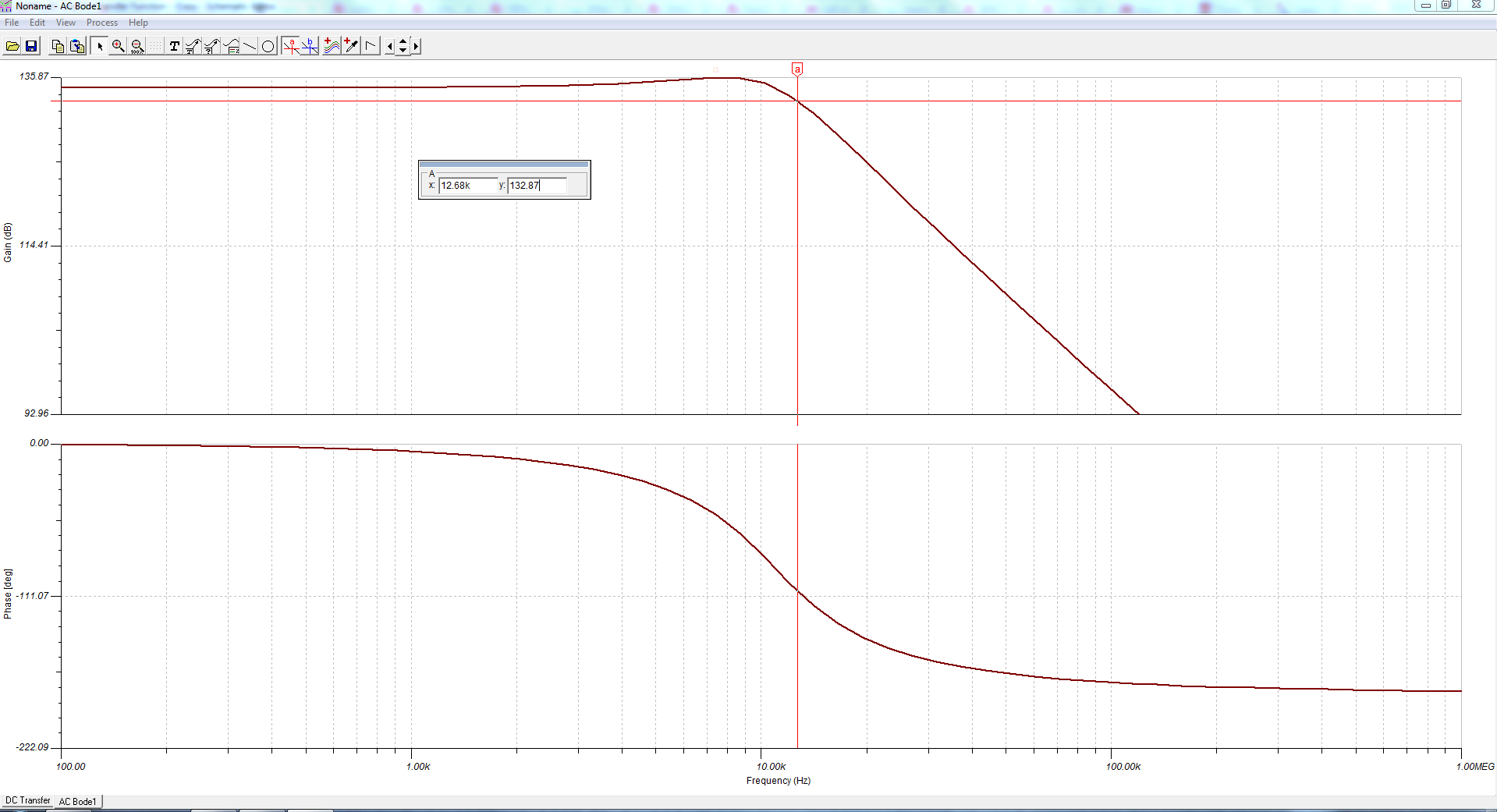This screenshot has height=812, width=1497.
Task: Click the curve question-mark identify tool
Action: 212,46
